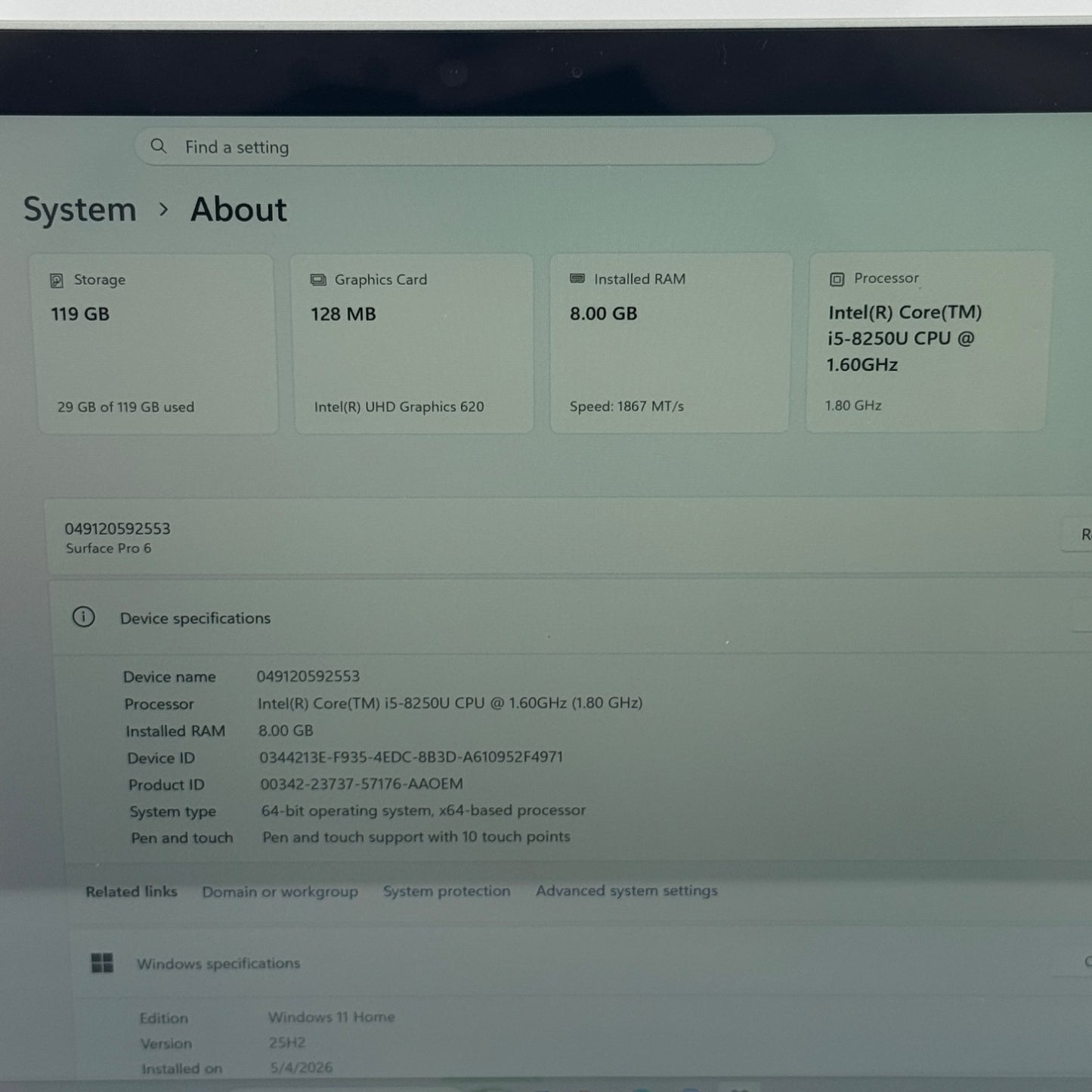1092x1092 pixels.
Task: Click the Device specifications info icon
Action: click(x=83, y=617)
